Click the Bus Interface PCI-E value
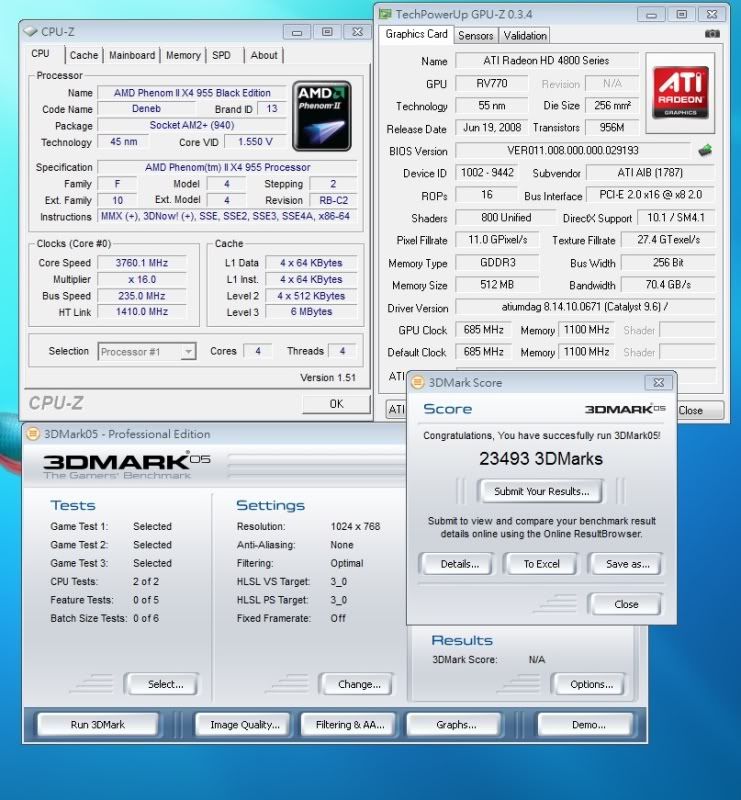Viewport: 741px width, 800px height. click(650, 195)
